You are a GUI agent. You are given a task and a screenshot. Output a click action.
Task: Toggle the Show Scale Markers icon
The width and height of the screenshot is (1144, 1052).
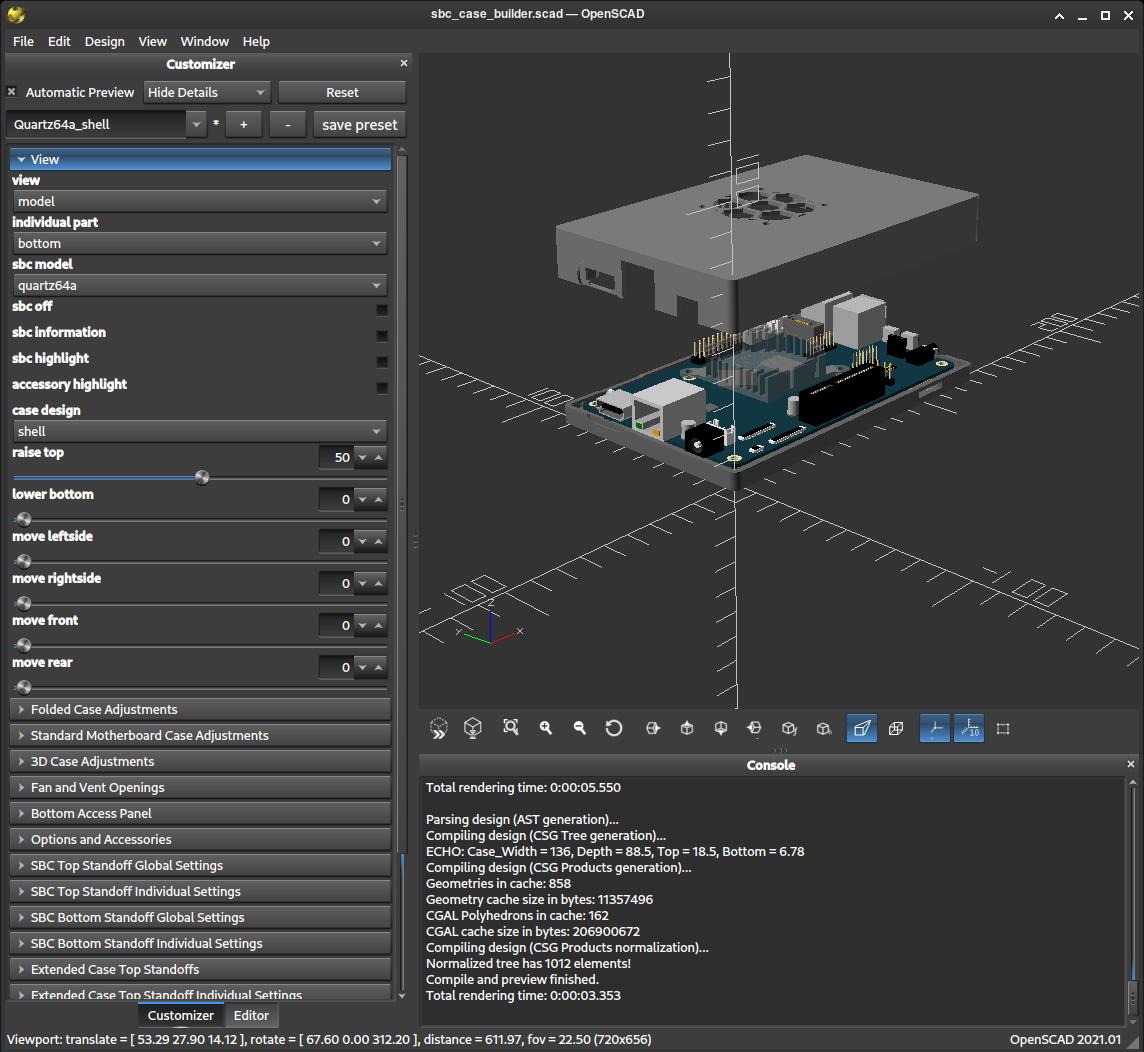968,728
